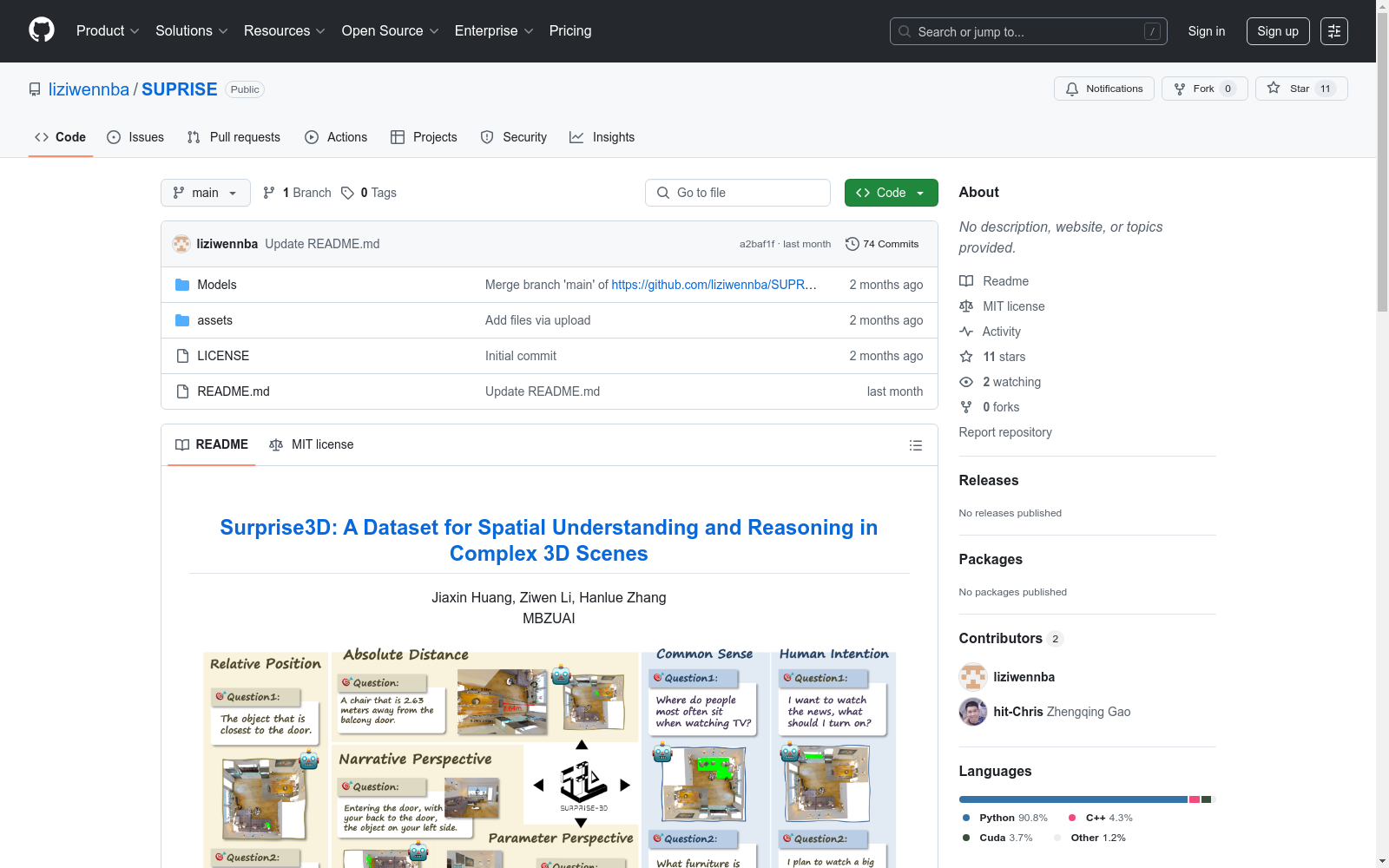This screenshot has width=1389, height=868.
Task: Click the Models folder icon
Action: click(x=182, y=285)
